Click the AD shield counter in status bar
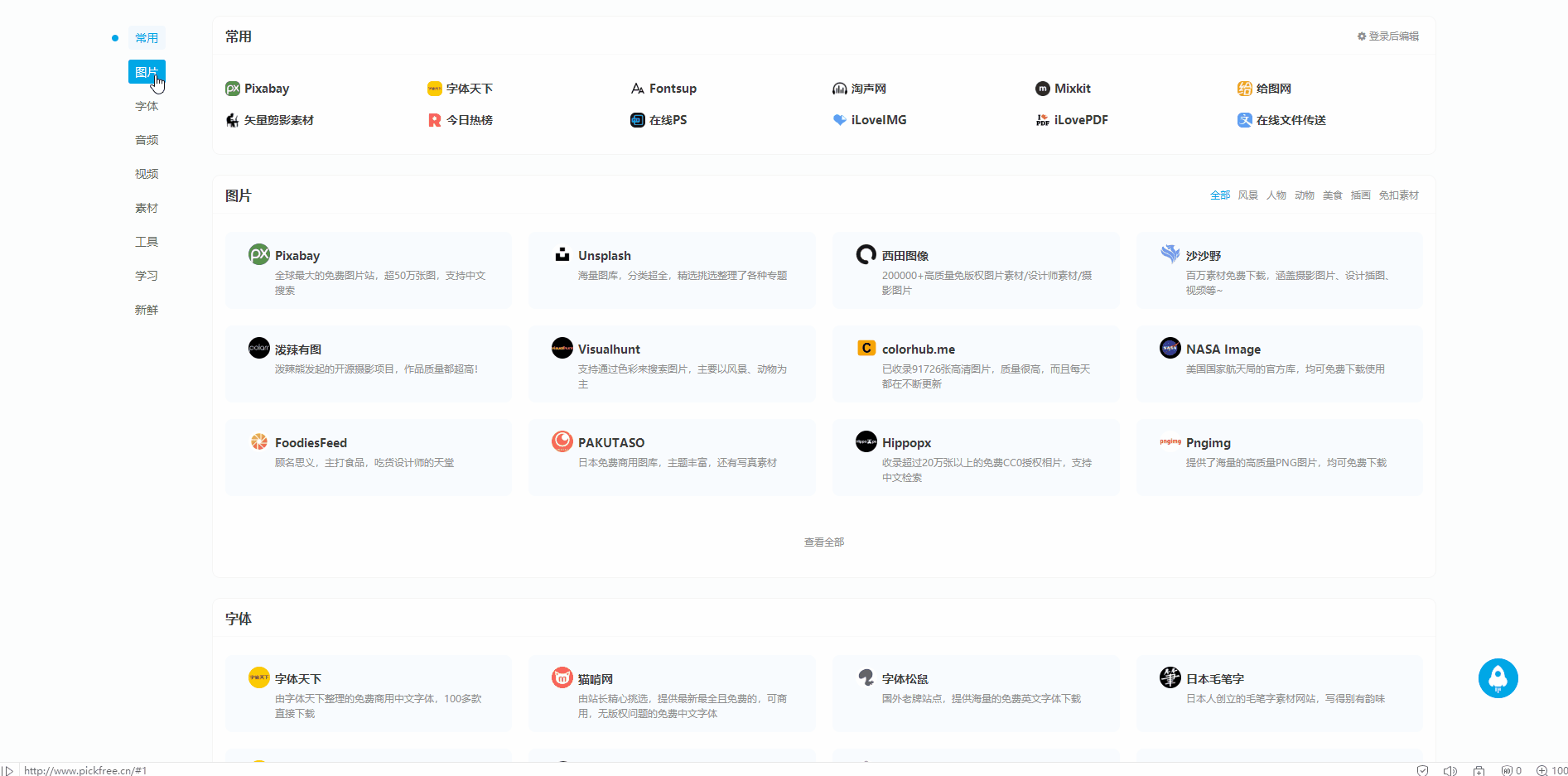The image size is (1568, 776). [x=1509, y=770]
